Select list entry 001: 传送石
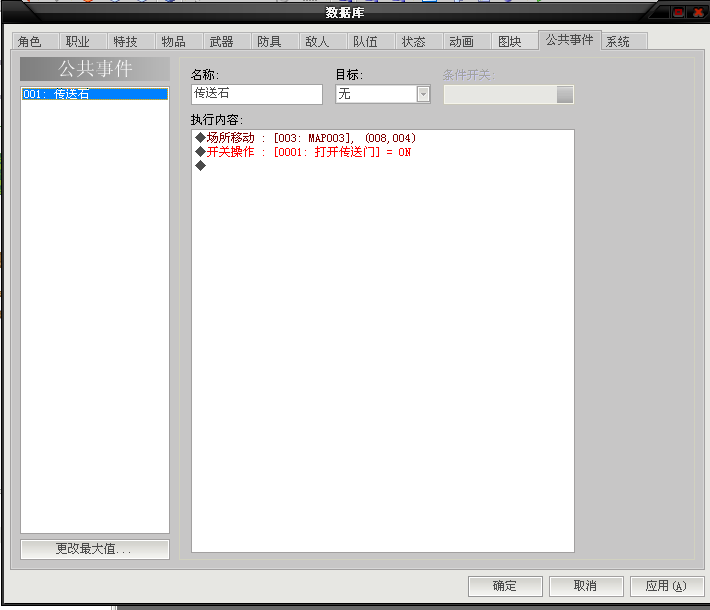The width and height of the screenshot is (710, 610). coord(95,94)
